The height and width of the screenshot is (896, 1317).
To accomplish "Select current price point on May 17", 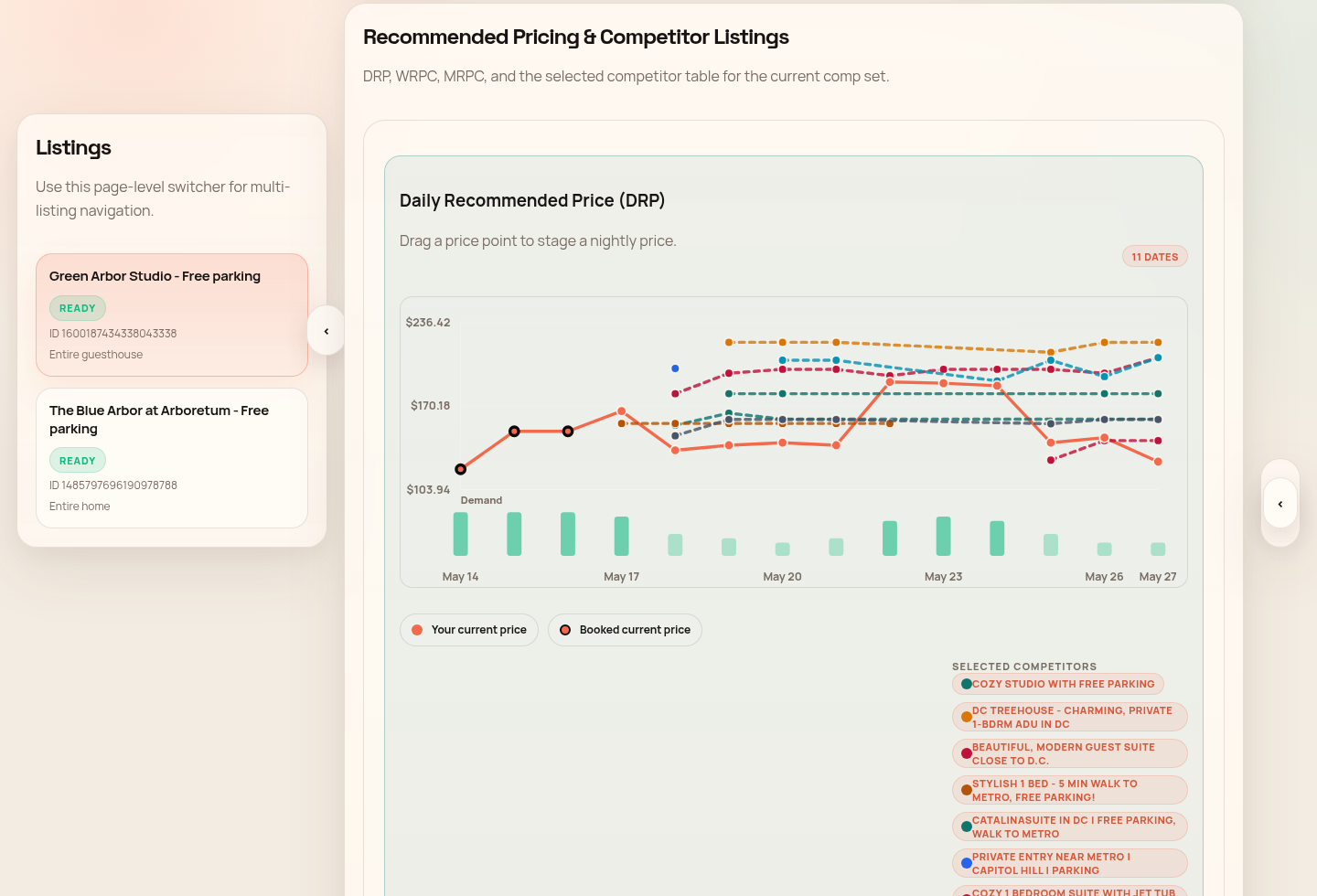I will (622, 411).
